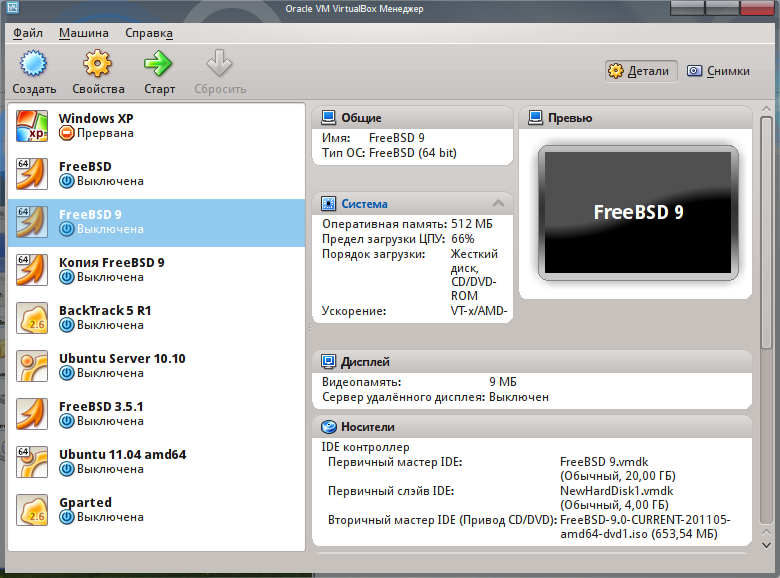Switch to the Детали view
This screenshot has height=578, width=780.
(641, 71)
